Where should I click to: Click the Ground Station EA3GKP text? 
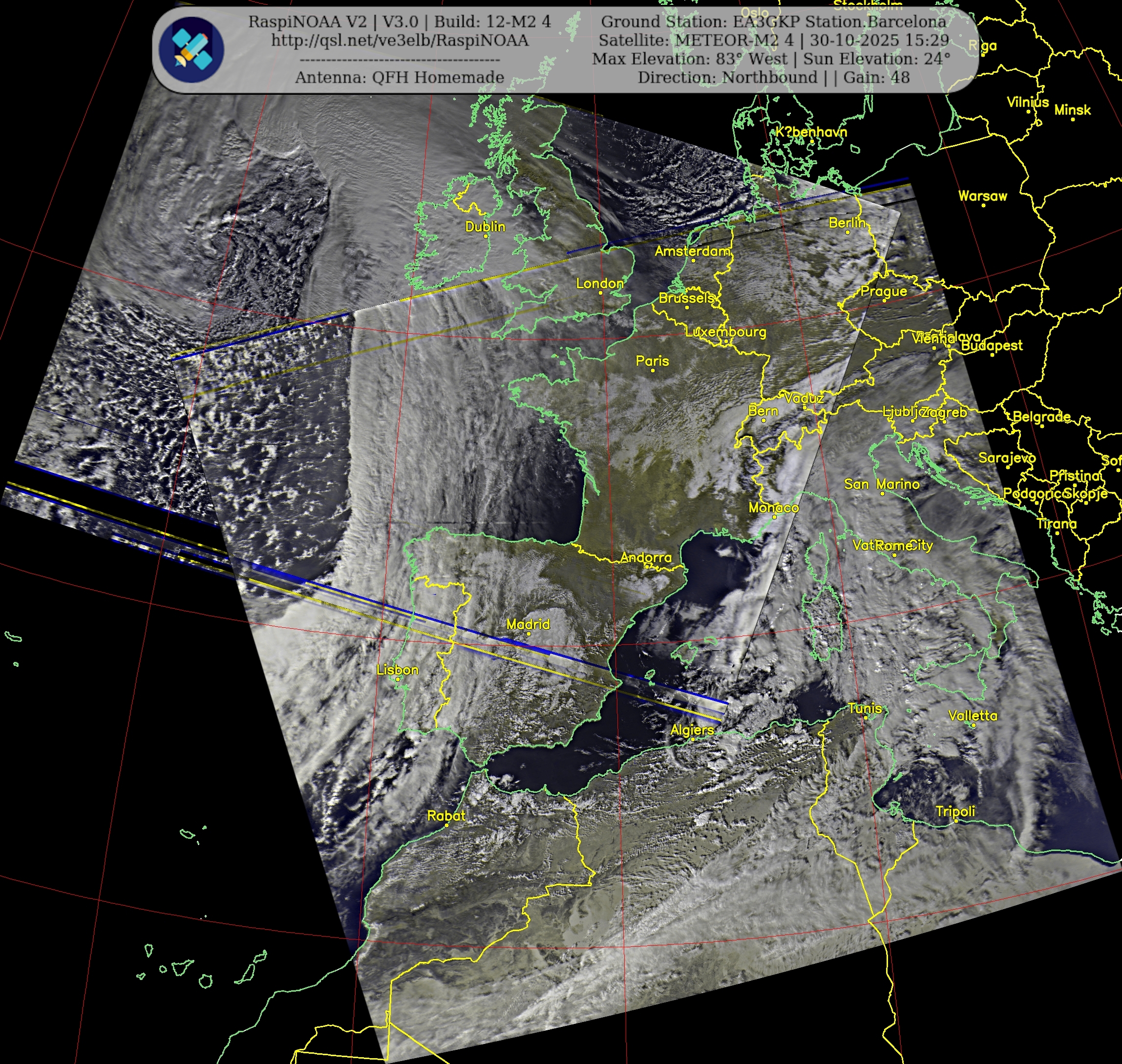[x=773, y=21]
